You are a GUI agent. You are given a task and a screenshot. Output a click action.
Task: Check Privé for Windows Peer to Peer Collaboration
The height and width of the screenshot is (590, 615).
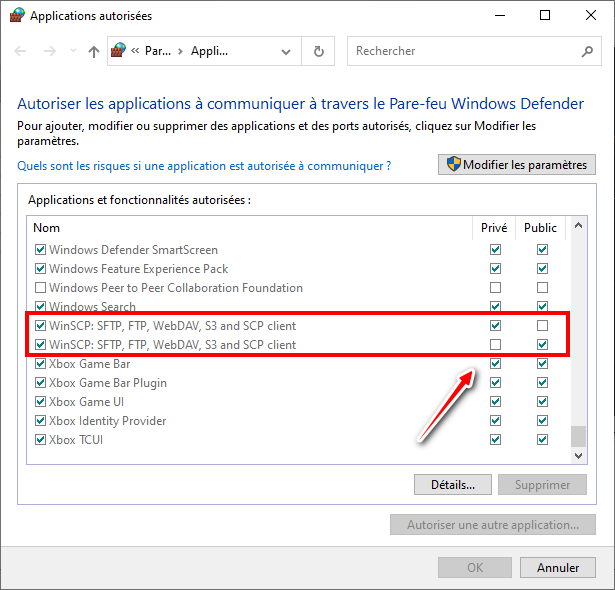[495, 288]
